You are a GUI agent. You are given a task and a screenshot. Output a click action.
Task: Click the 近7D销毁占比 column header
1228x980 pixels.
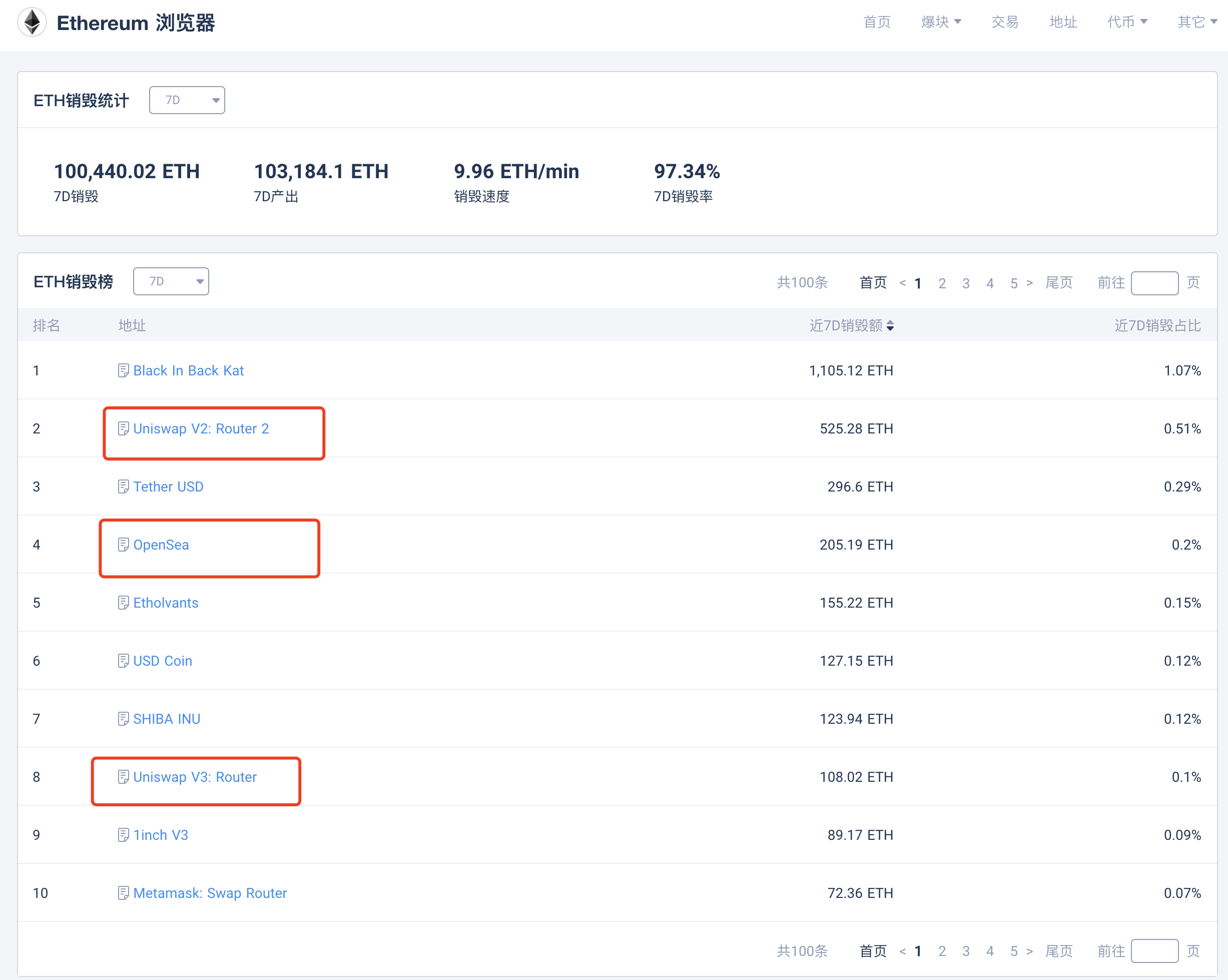(x=1157, y=326)
